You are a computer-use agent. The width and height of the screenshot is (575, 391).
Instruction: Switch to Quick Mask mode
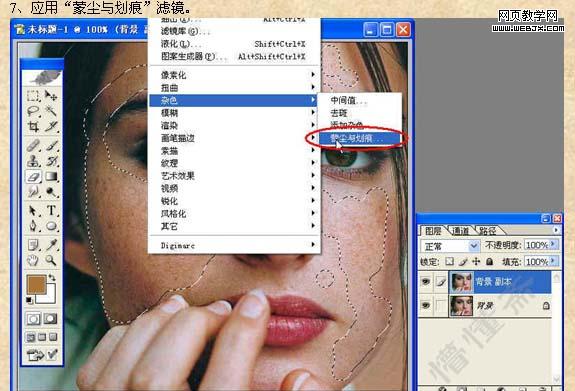point(51,319)
